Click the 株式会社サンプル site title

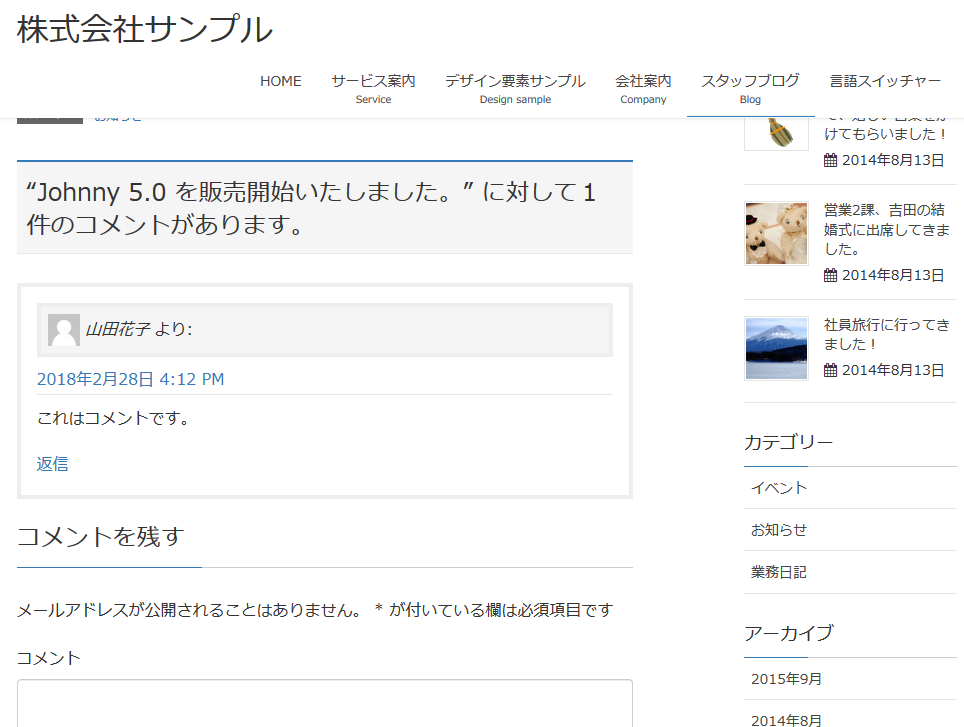click(x=145, y=30)
